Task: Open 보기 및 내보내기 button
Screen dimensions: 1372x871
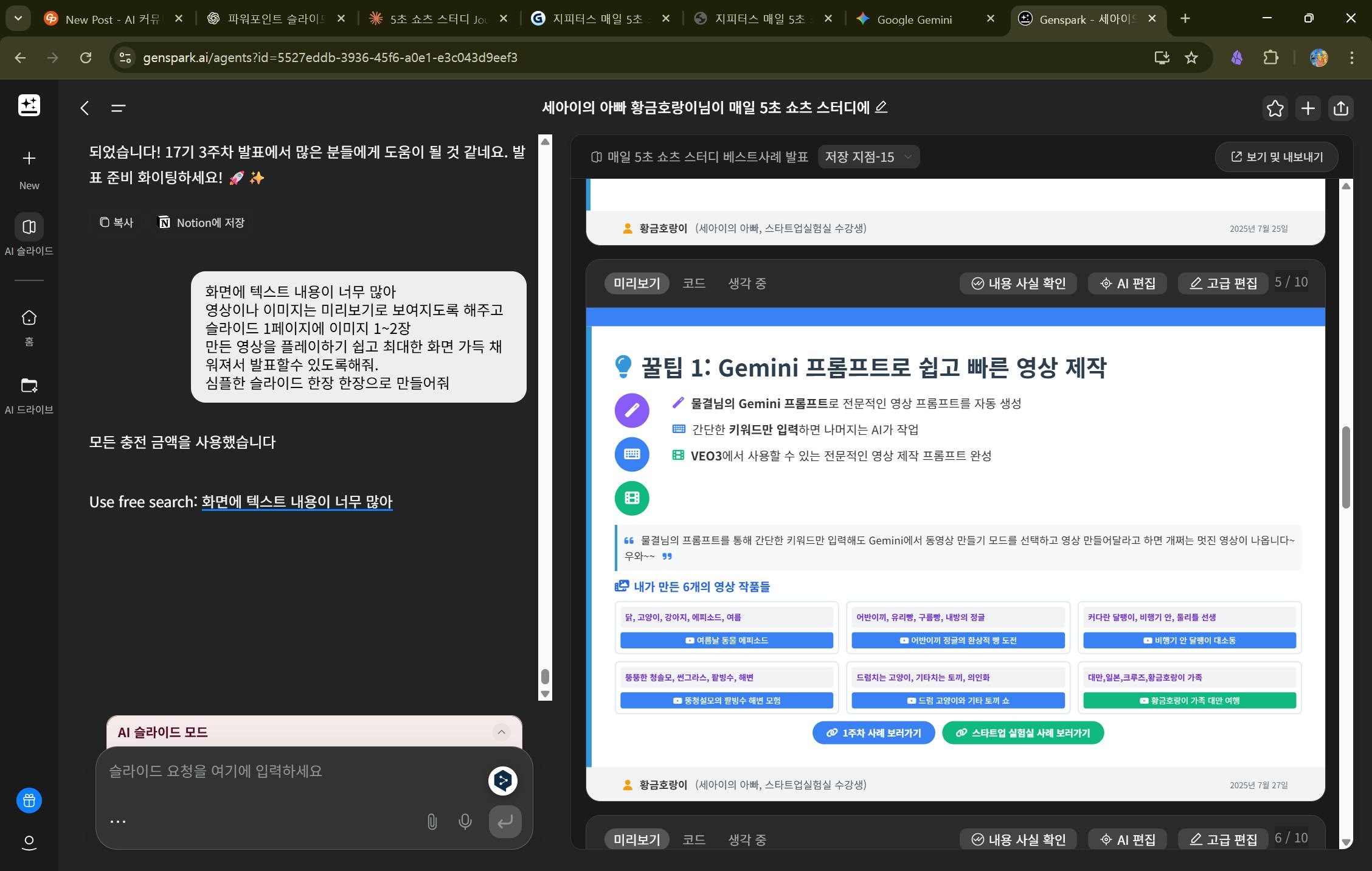Action: 1277,157
